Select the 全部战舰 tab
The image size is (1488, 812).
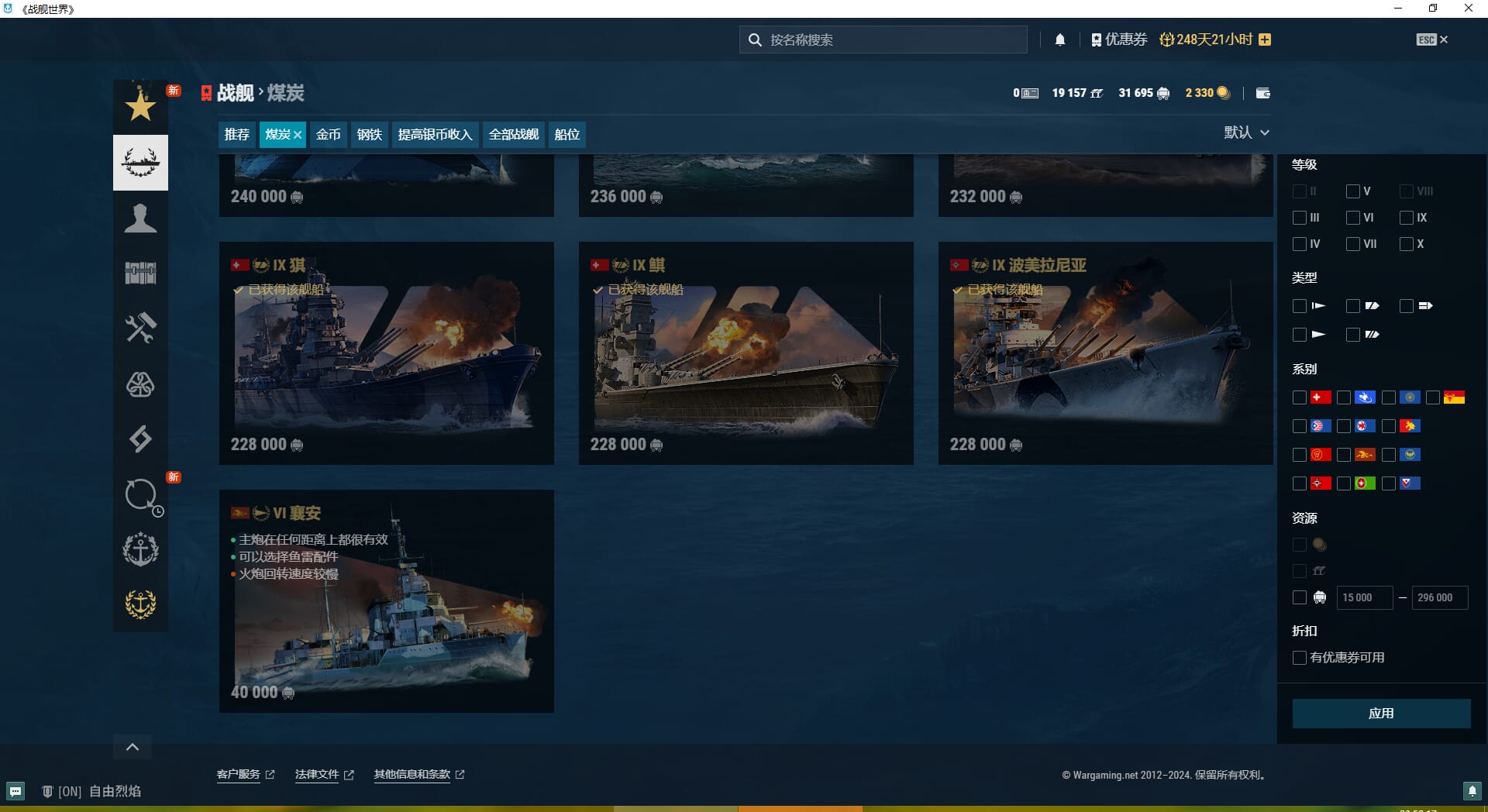pyautogui.click(x=513, y=134)
